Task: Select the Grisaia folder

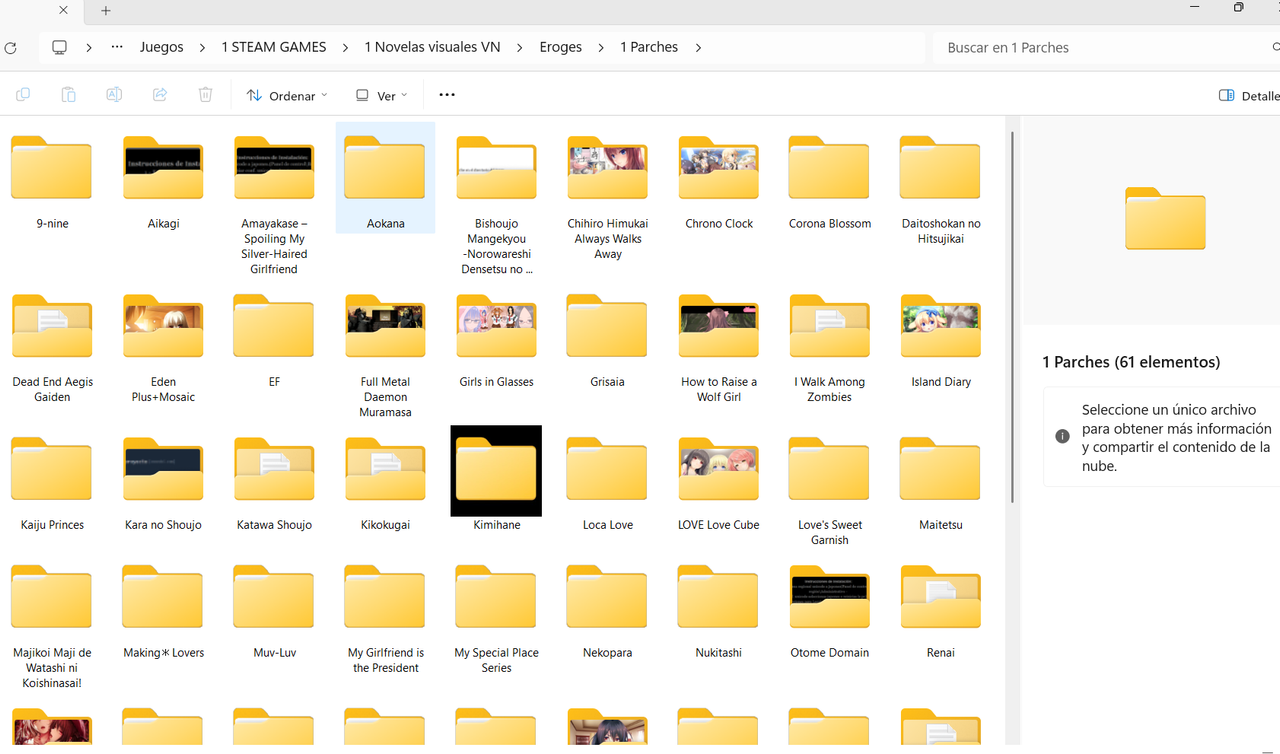Action: click(x=608, y=341)
